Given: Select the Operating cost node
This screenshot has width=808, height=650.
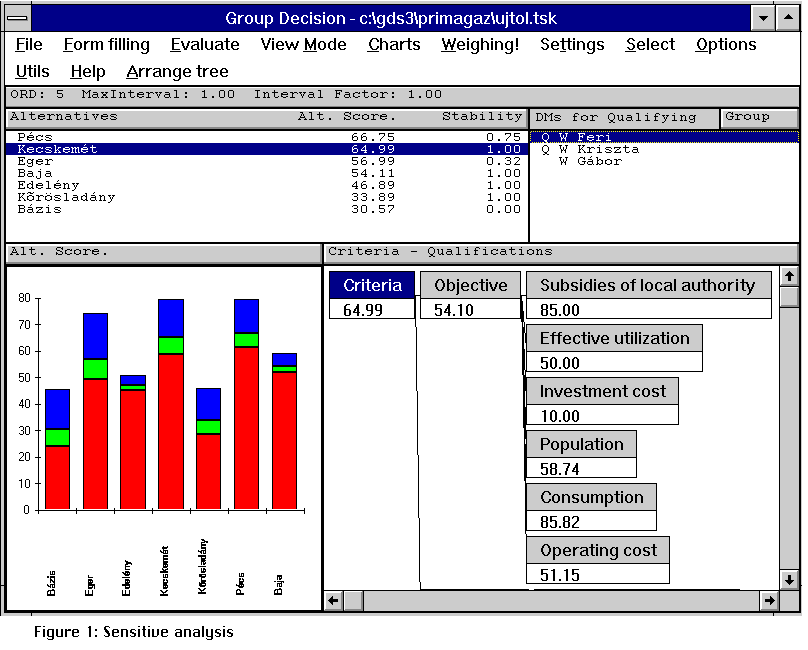Looking at the screenshot, I should point(598,551).
